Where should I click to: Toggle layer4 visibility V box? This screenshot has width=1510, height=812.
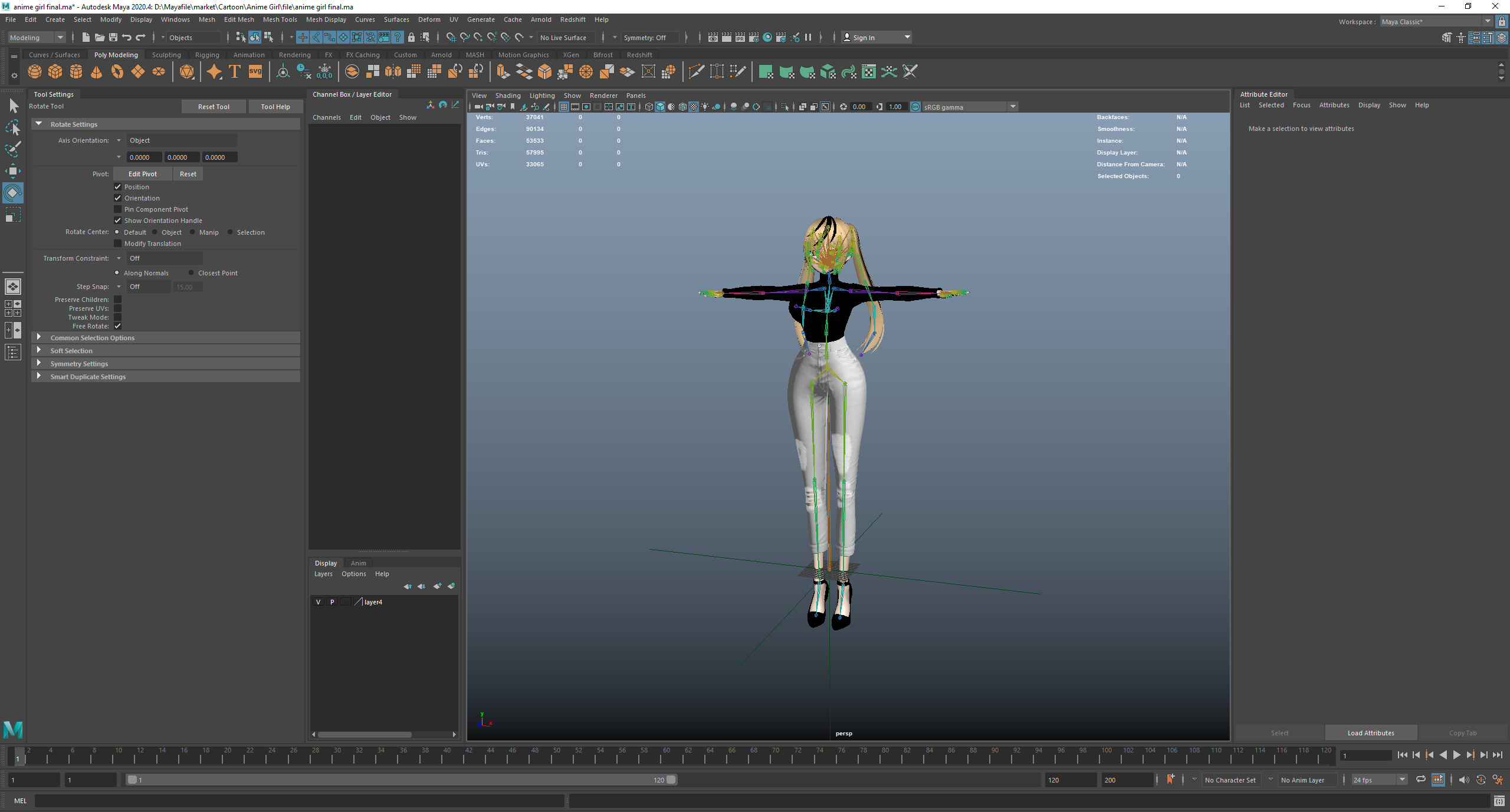318,602
